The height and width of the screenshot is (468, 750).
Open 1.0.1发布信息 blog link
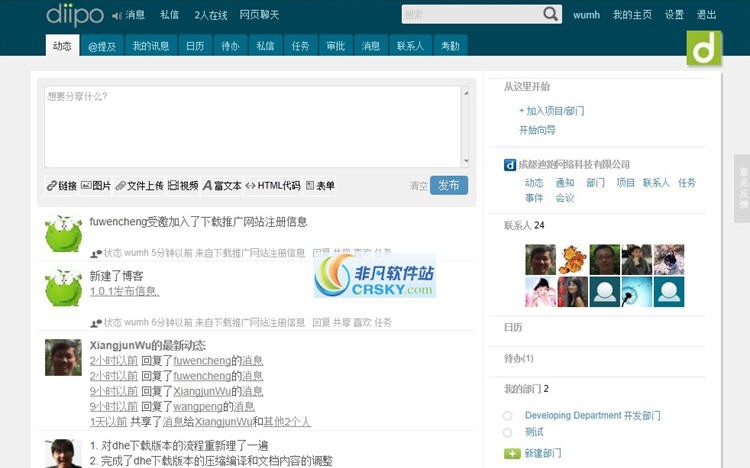124,291
